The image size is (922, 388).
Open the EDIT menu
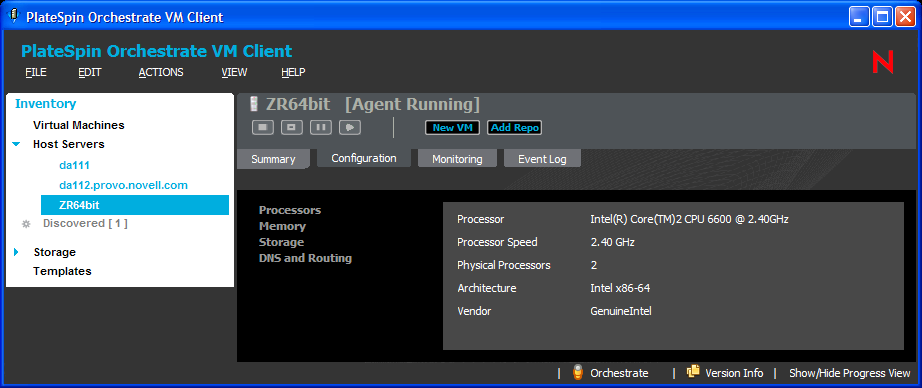click(90, 72)
